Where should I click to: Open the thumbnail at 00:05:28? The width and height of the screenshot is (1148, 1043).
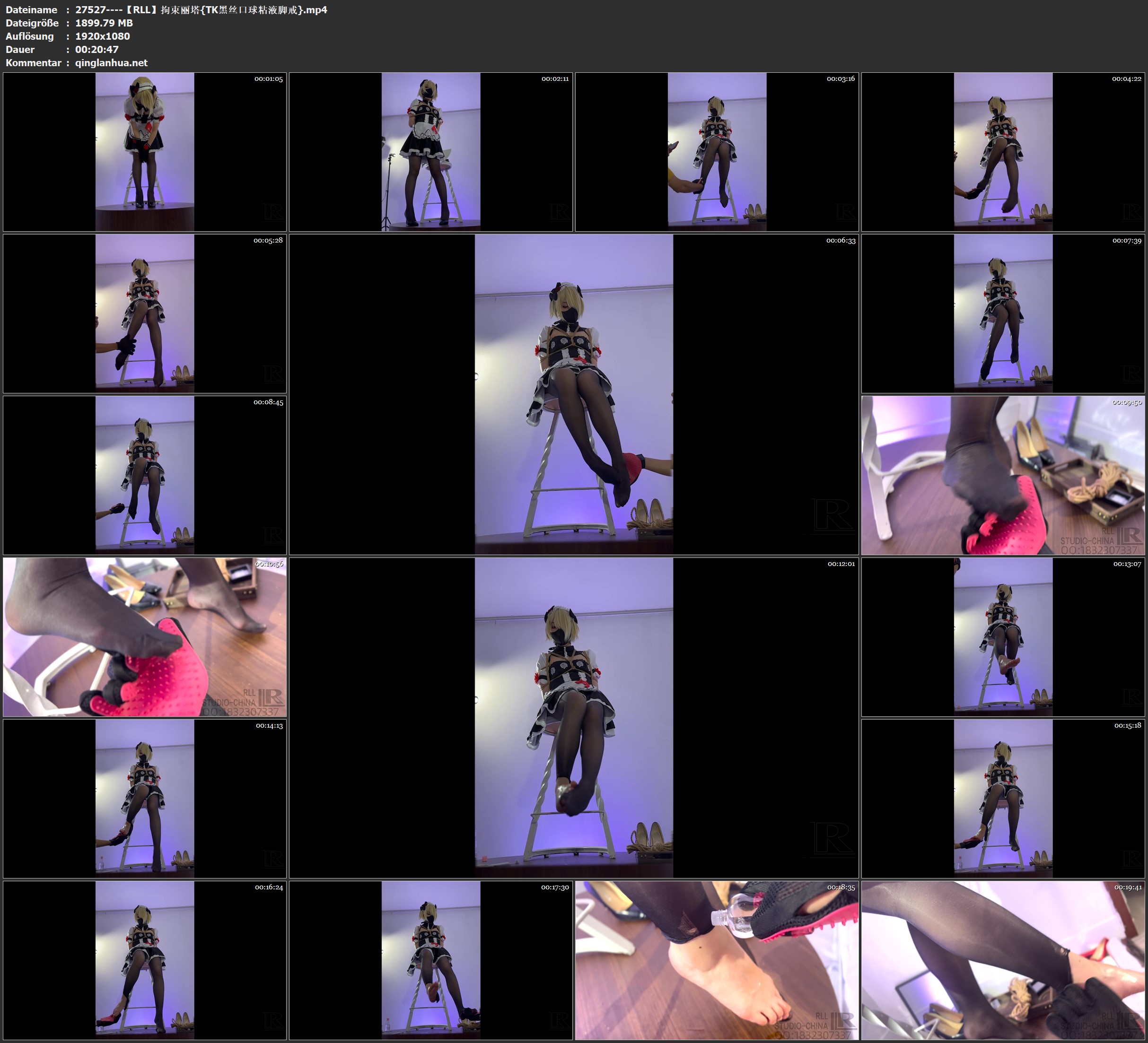[145, 313]
